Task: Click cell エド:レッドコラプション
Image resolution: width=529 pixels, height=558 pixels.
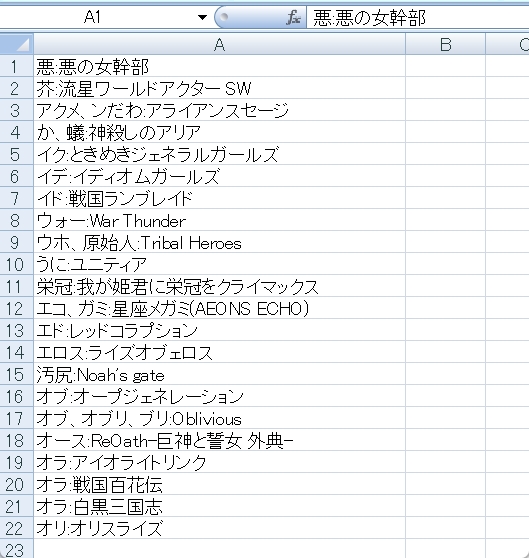Action: click(x=219, y=330)
